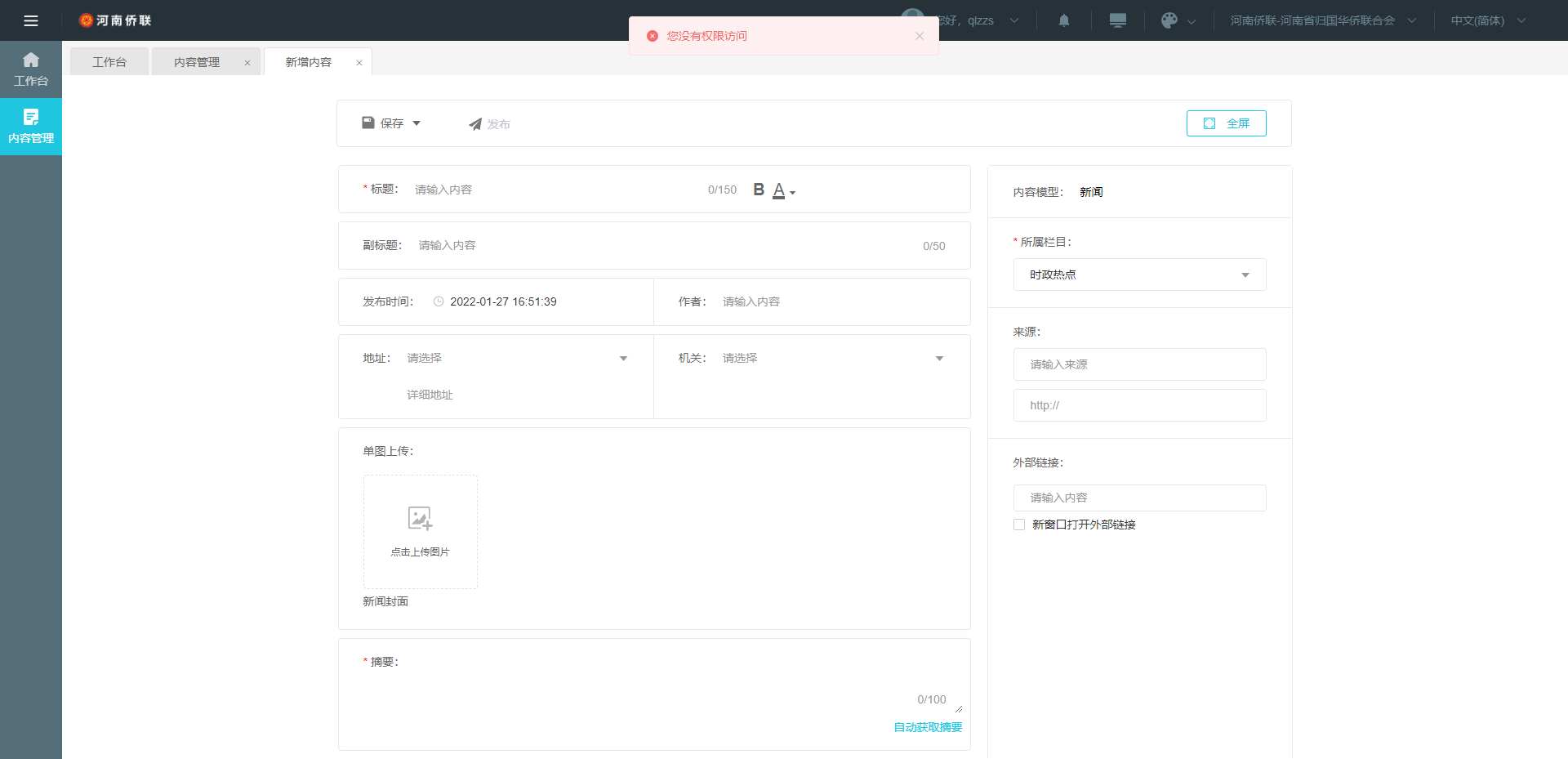Viewport: 1568px width, 759px height.
Task: Focus the 副标题 input field
Action: (x=666, y=245)
